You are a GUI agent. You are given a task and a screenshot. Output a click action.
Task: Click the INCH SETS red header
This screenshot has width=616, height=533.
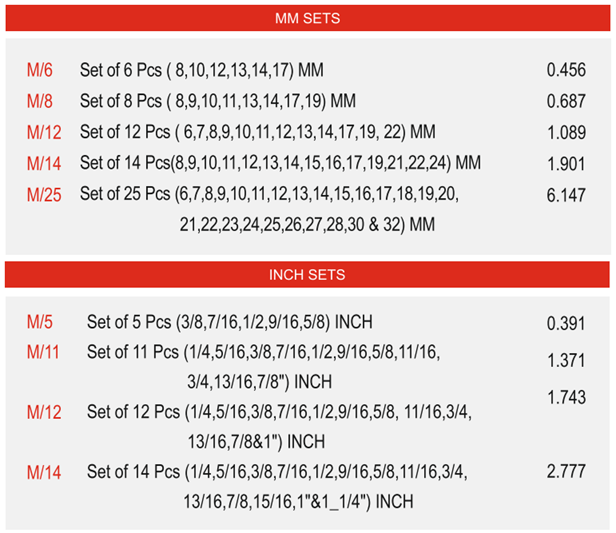click(x=307, y=275)
